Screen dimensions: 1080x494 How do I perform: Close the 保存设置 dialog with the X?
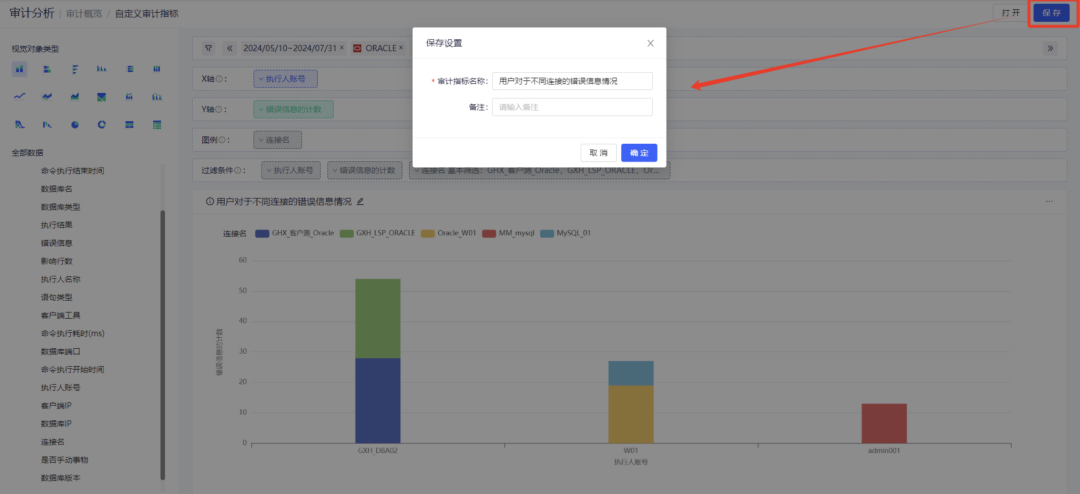coord(650,43)
